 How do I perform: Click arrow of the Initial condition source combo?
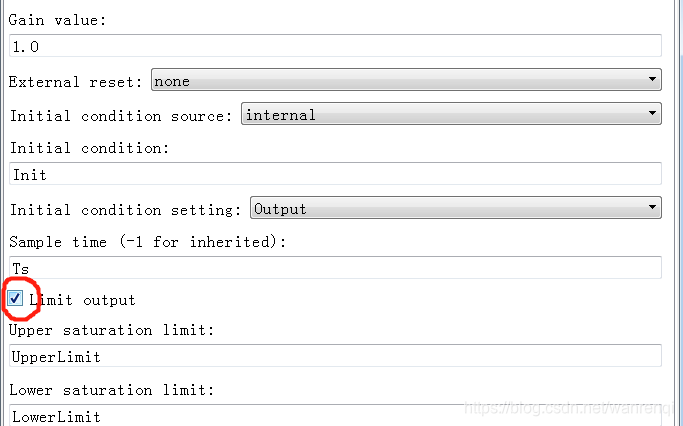click(x=652, y=114)
